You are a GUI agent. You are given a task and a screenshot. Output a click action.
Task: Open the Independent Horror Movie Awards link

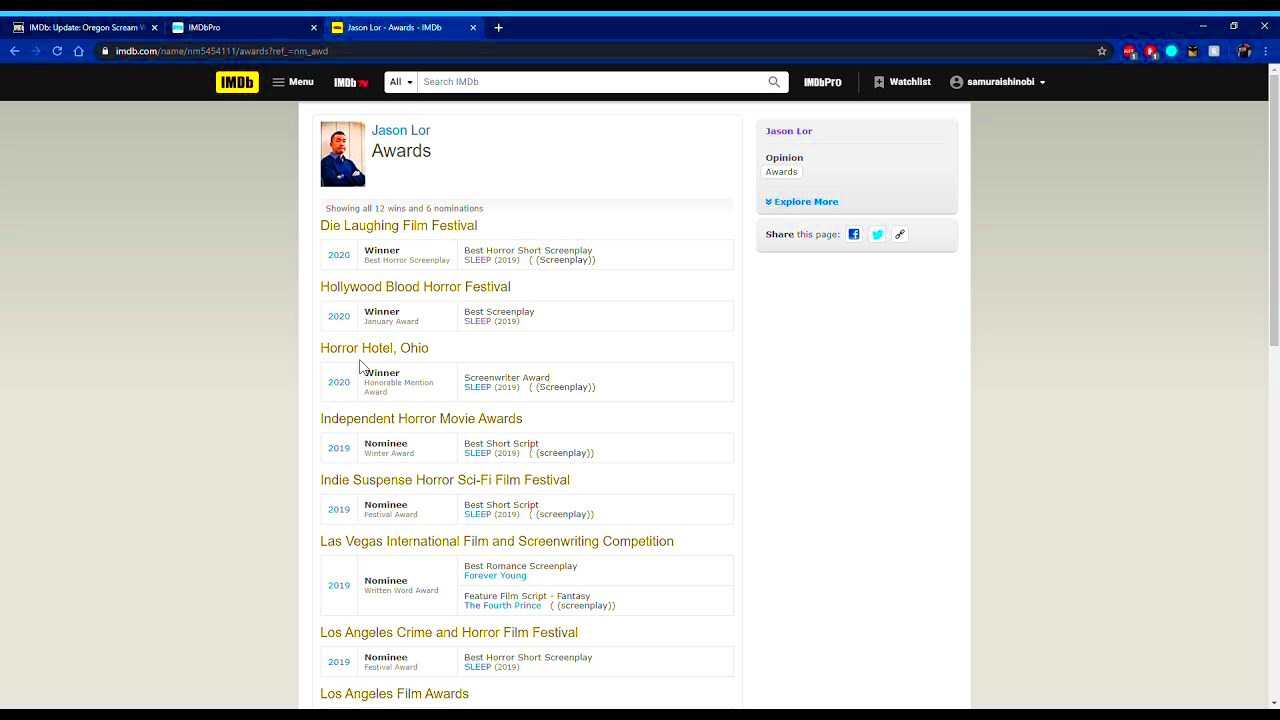click(x=421, y=419)
